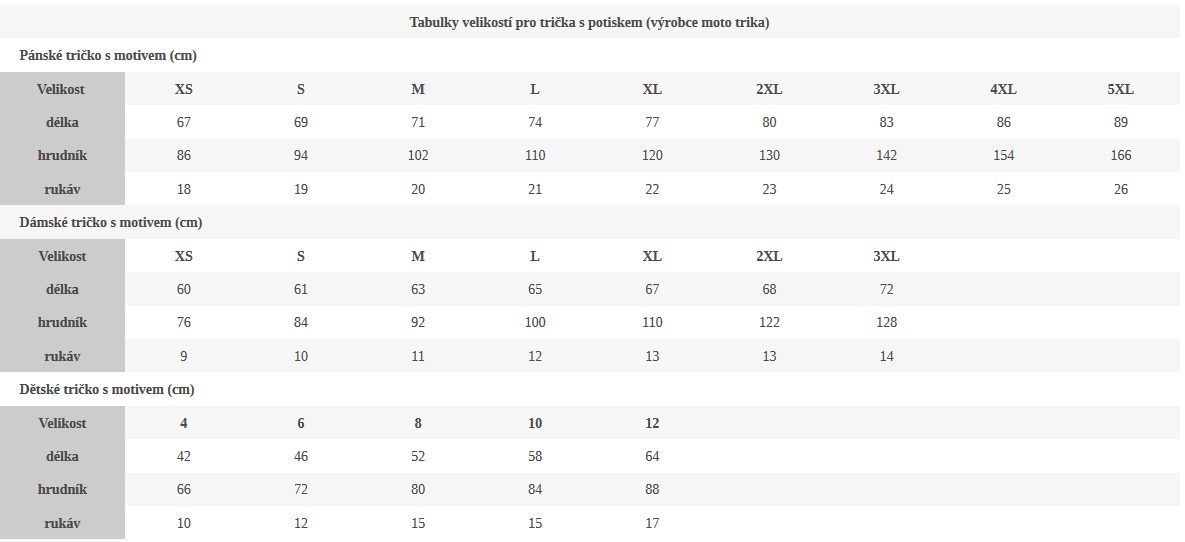Click men's hrudník value 166
The height and width of the screenshot is (542, 1185).
click(1121, 156)
